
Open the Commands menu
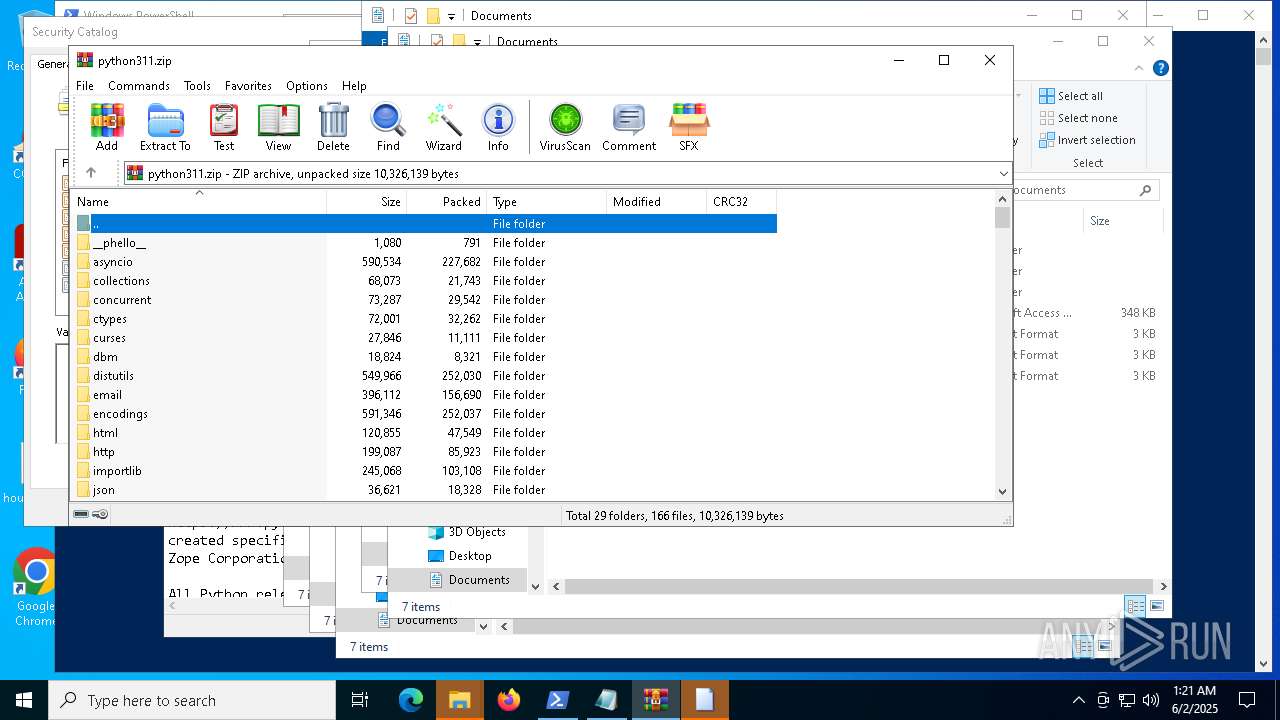(139, 86)
